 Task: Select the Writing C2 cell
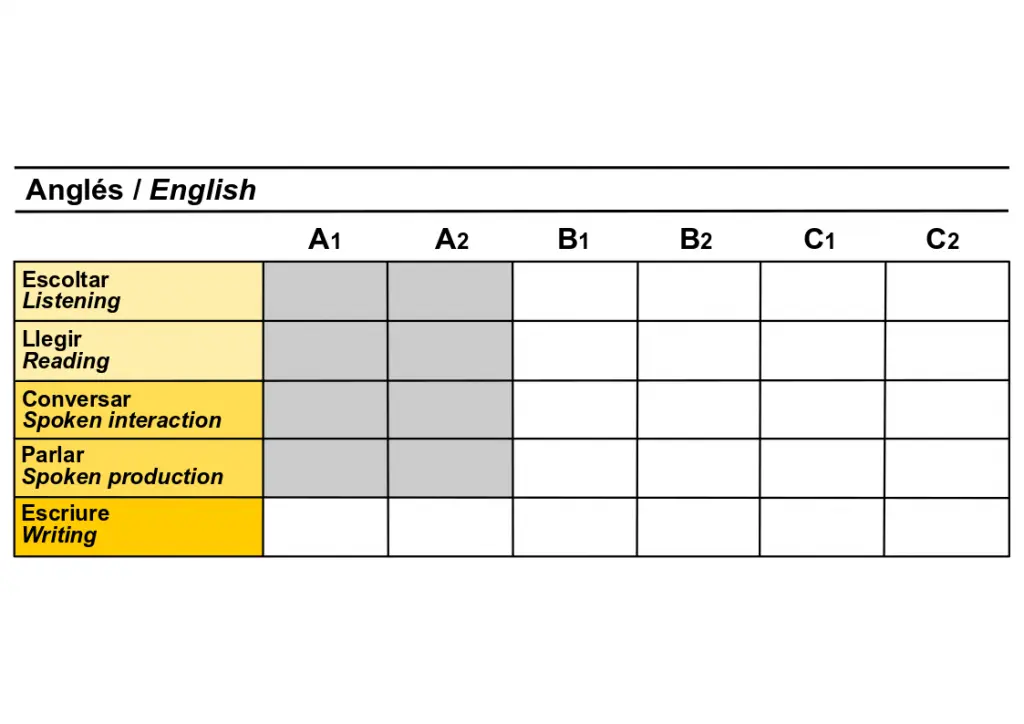click(946, 526)
